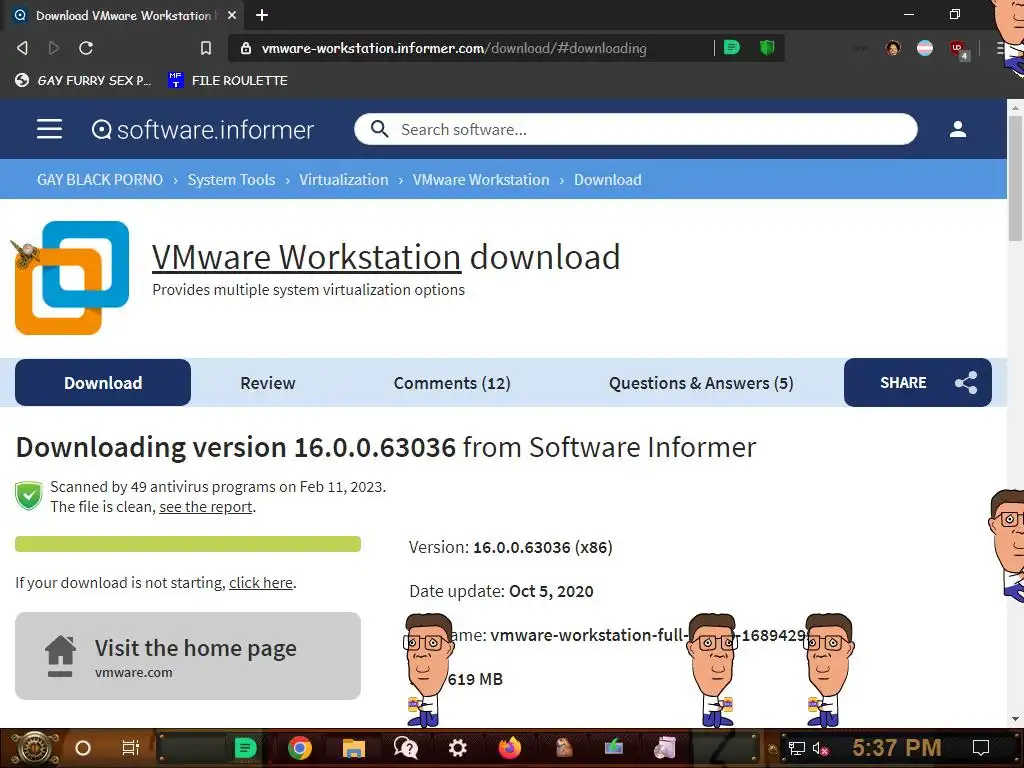Click the magnifier search icon
The width and height of the screenshot is (1024, 768).
(379, 129)
